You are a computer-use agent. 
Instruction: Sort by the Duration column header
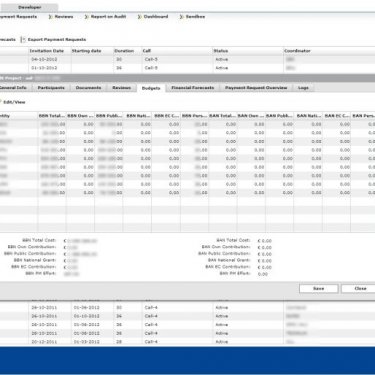pyautogui.click(x=127, y=51)
